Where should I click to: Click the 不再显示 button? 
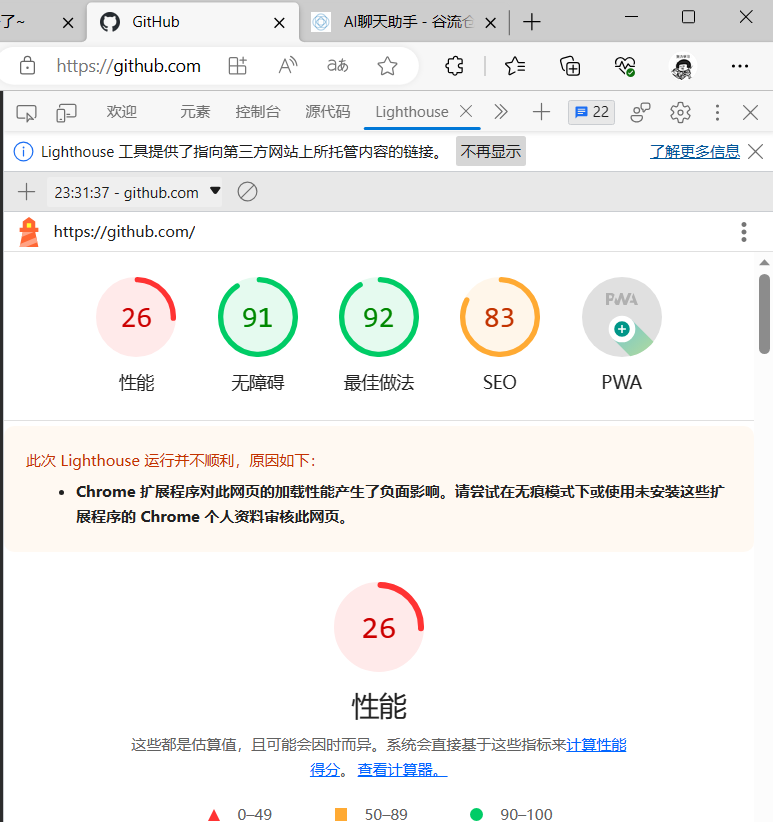(x=491, y=152)
